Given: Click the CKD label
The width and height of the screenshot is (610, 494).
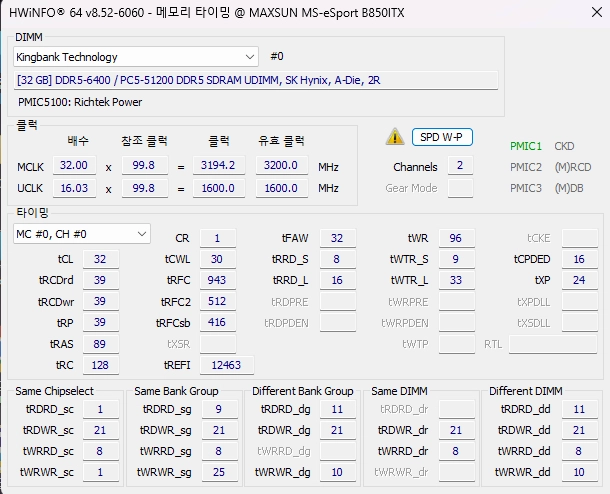Looking at the screenshot, I should pyautogui.click(x=564, y=146).
